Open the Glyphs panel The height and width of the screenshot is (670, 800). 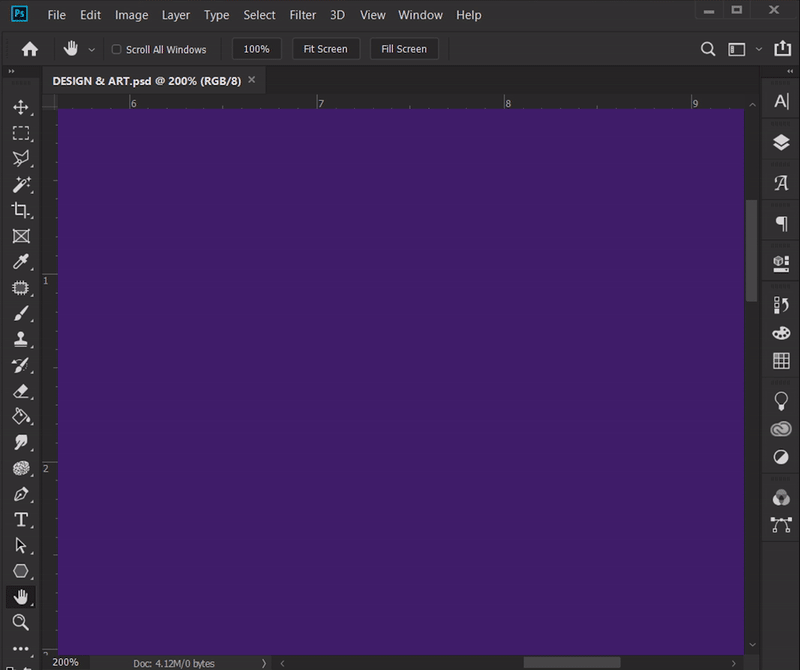[x=781, y=183]
